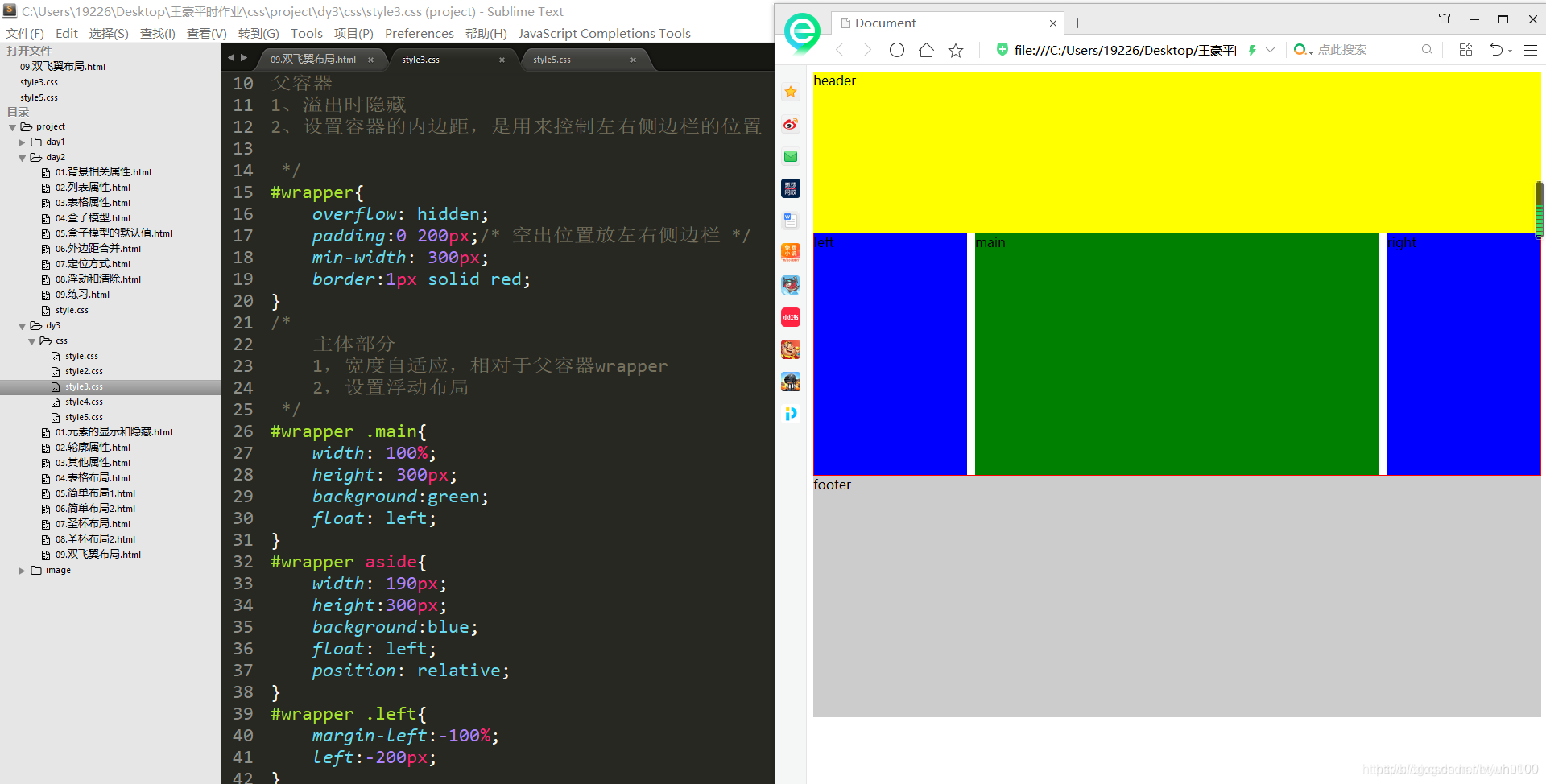1546x784 pixels.
Task: Click the green security shield icon in address bar
Action: pyautogui.click(x=1002, y=50)
